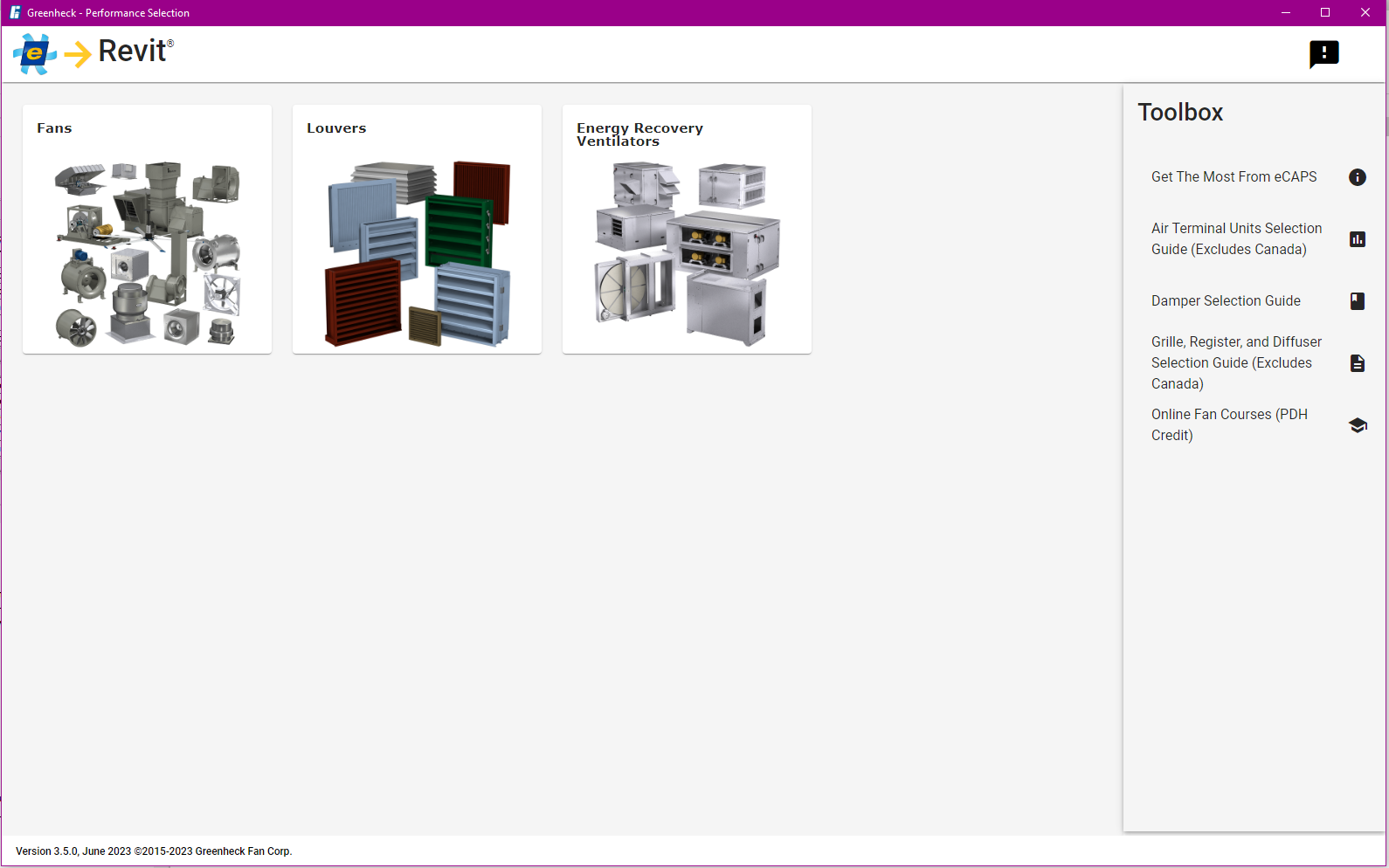This screenshot has width=1389, height=868.
Task: Maximize the Greenheck window
Action: point(1325,12)
